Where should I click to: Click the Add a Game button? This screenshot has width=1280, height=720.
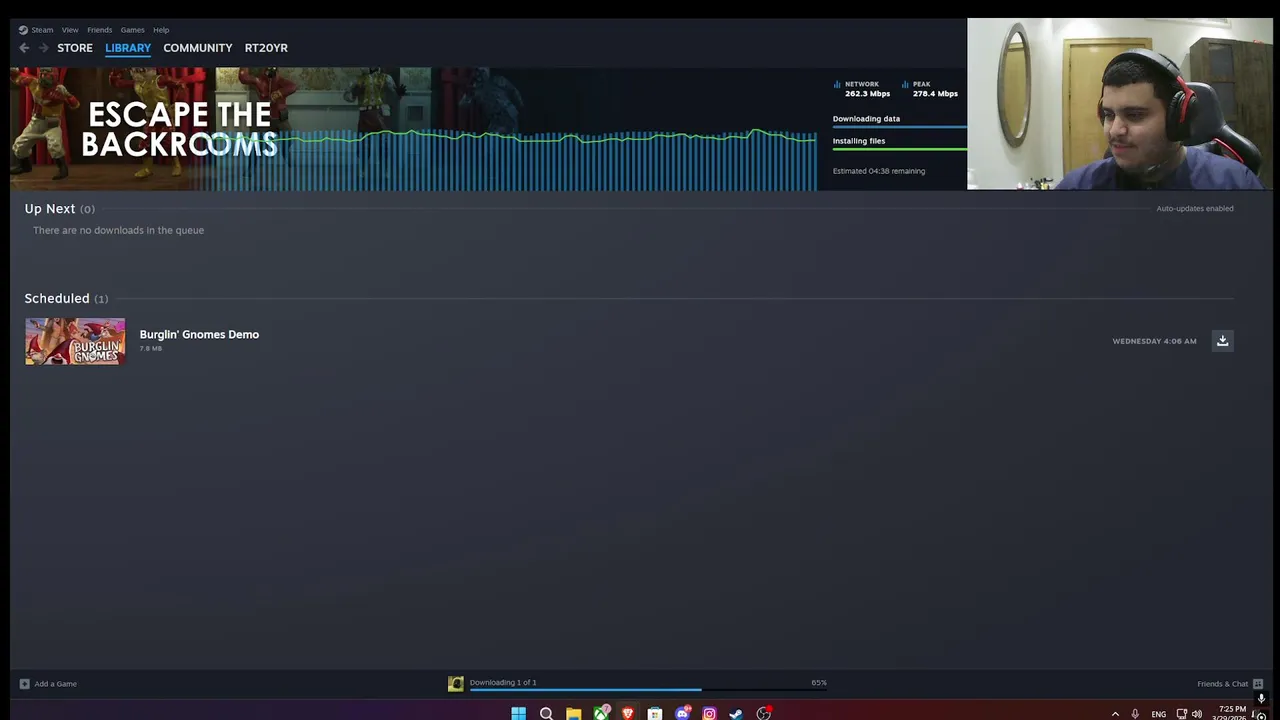[49, 684]
